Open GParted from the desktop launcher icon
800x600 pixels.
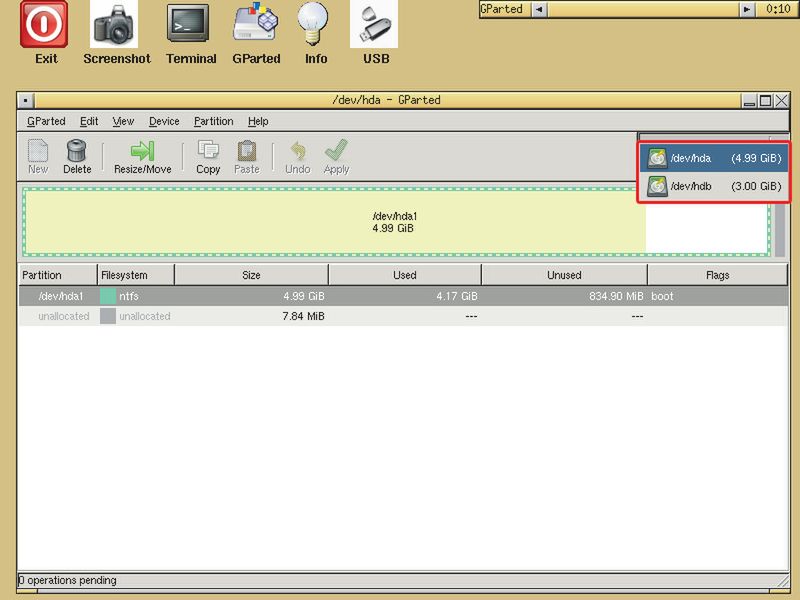pos(256,24)
